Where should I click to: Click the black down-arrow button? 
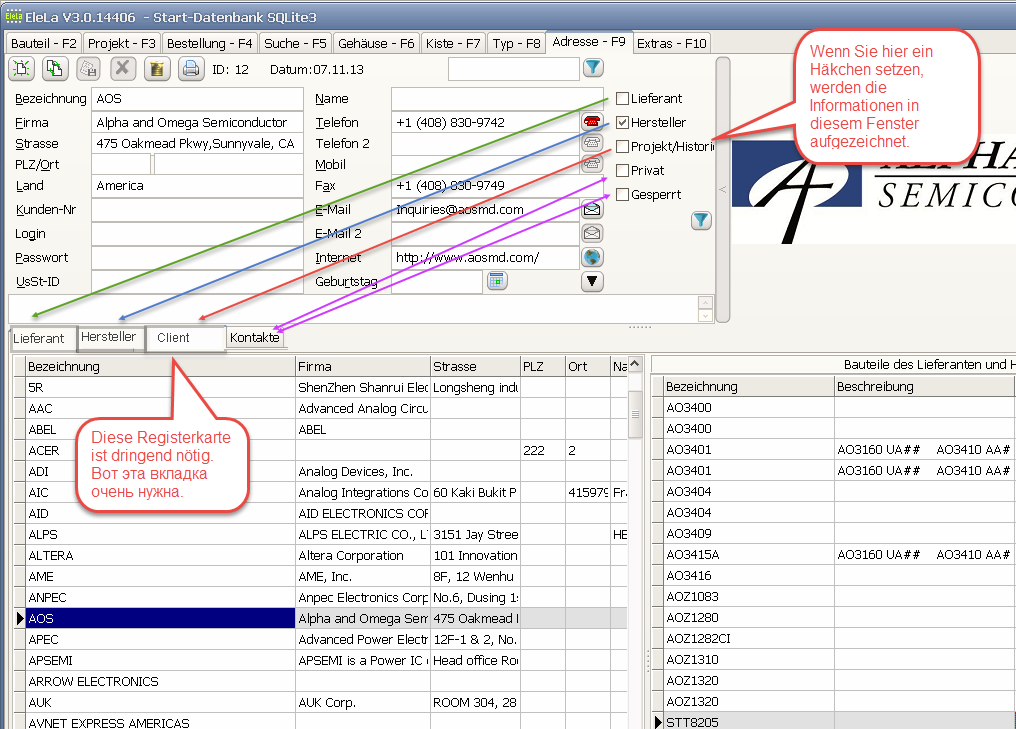tap(592, 281)
